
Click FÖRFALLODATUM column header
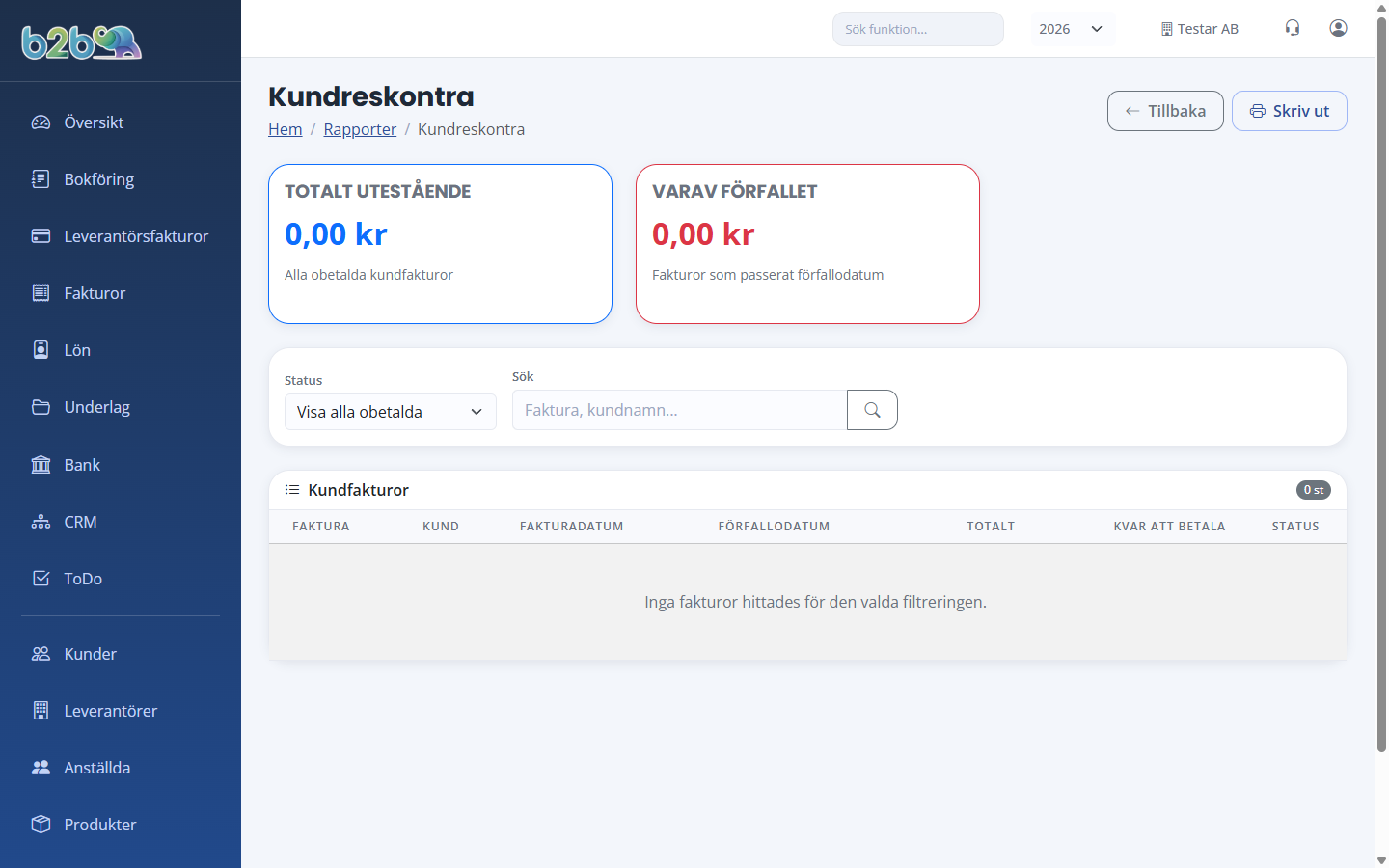coord(774,527)
